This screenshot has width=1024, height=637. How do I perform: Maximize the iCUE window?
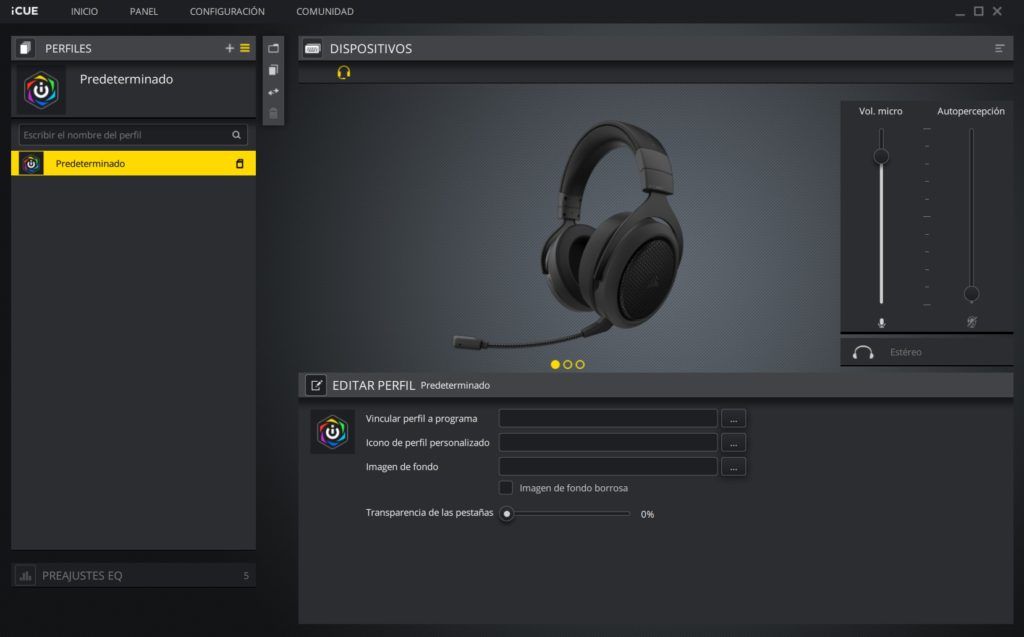click(978, 11)
